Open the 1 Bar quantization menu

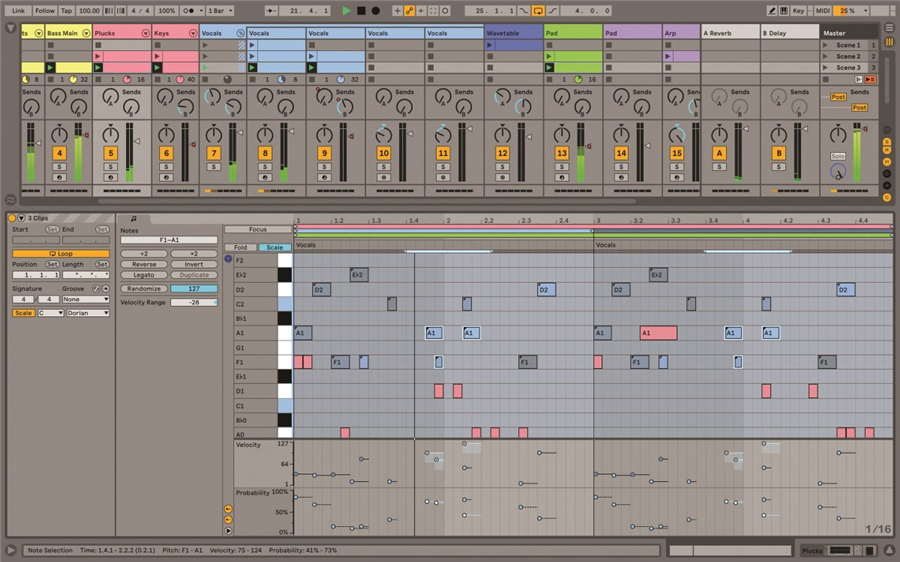click(x=219, y=10)
